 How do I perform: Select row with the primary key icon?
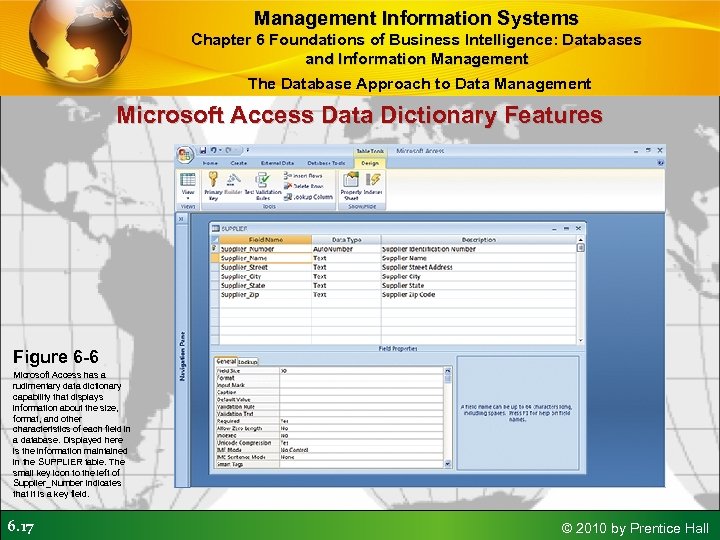214,249
